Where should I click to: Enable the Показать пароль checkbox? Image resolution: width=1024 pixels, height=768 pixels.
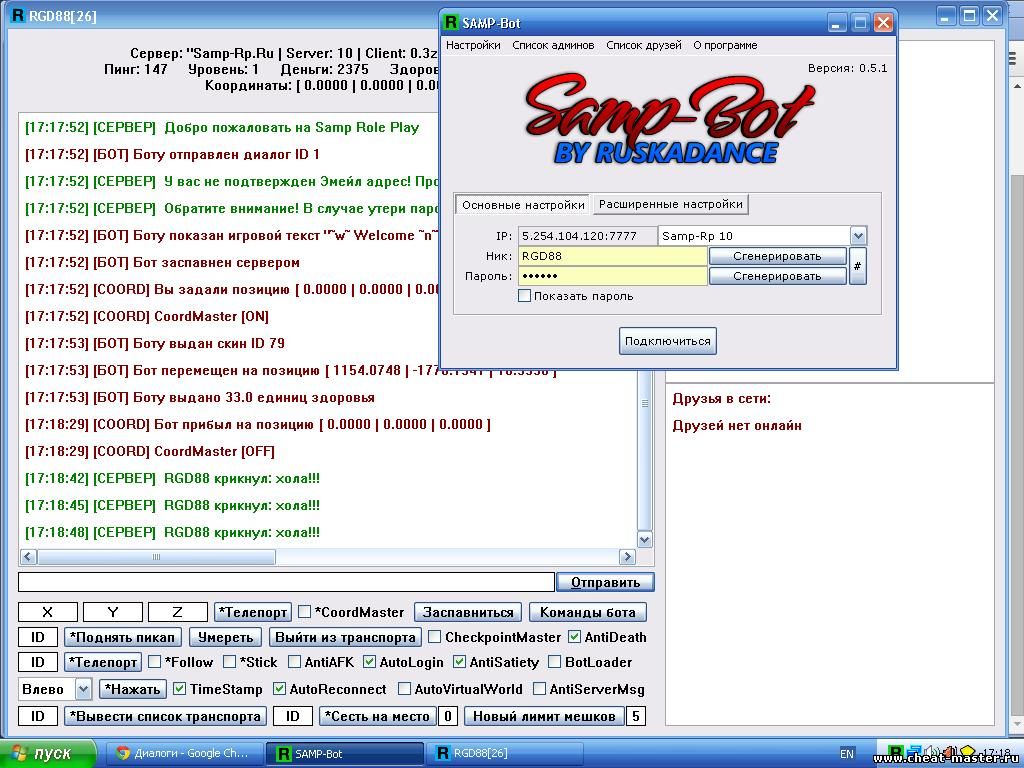coord(524,296)
